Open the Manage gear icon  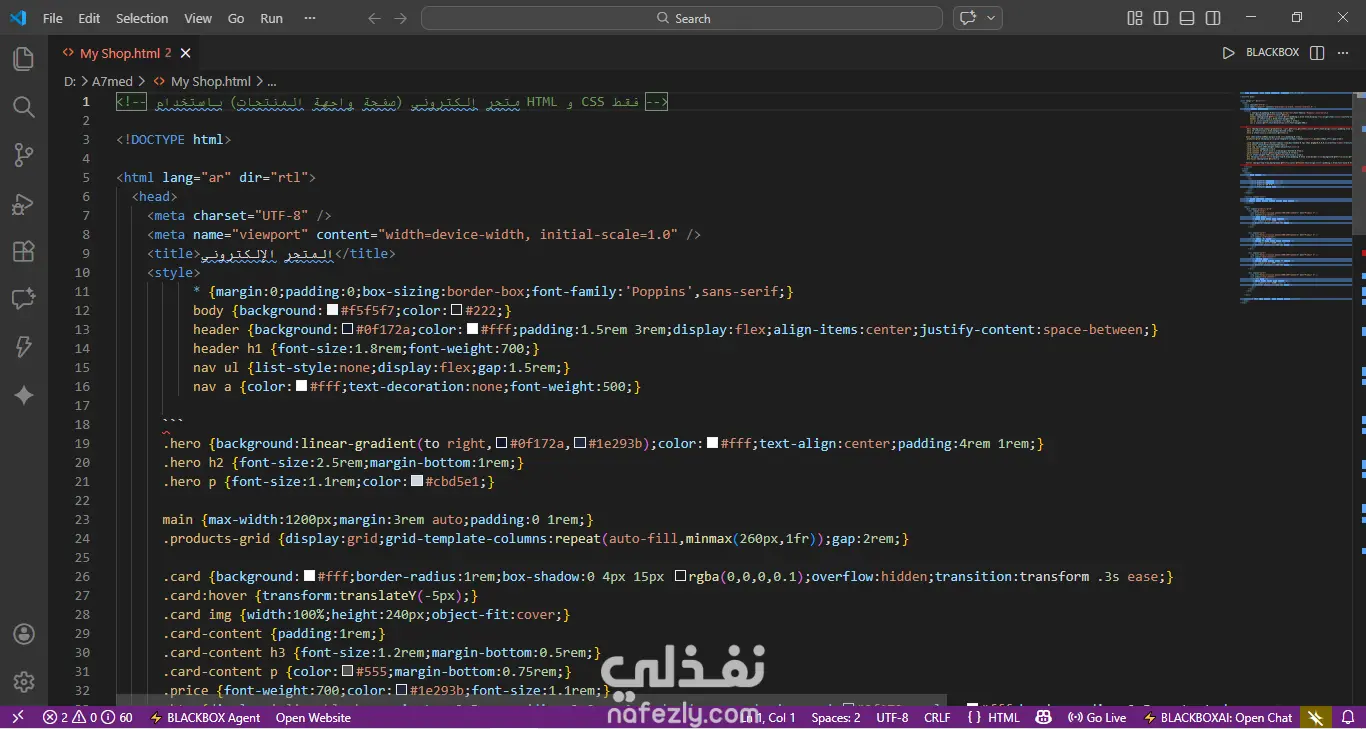(23, 682)
